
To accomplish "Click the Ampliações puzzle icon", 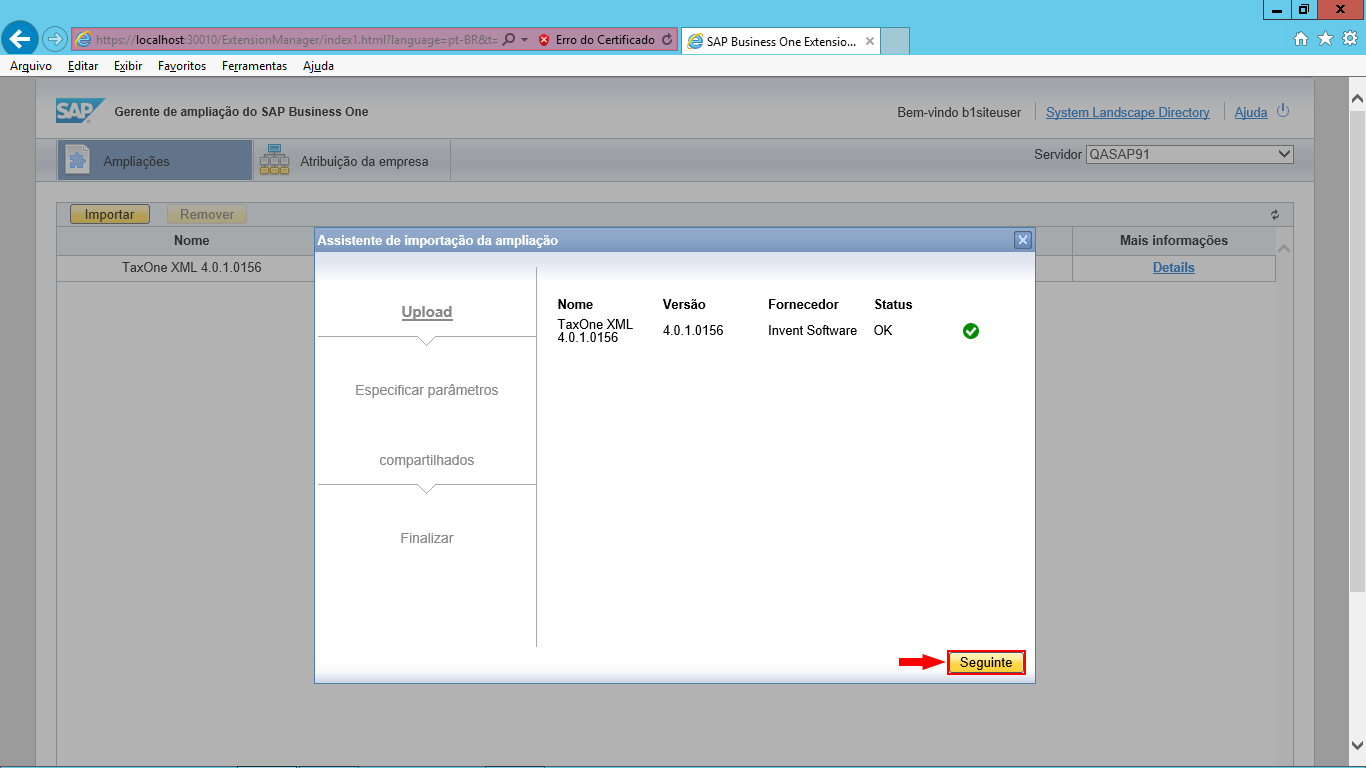I will pyautogui.click(x=77, y=160).
